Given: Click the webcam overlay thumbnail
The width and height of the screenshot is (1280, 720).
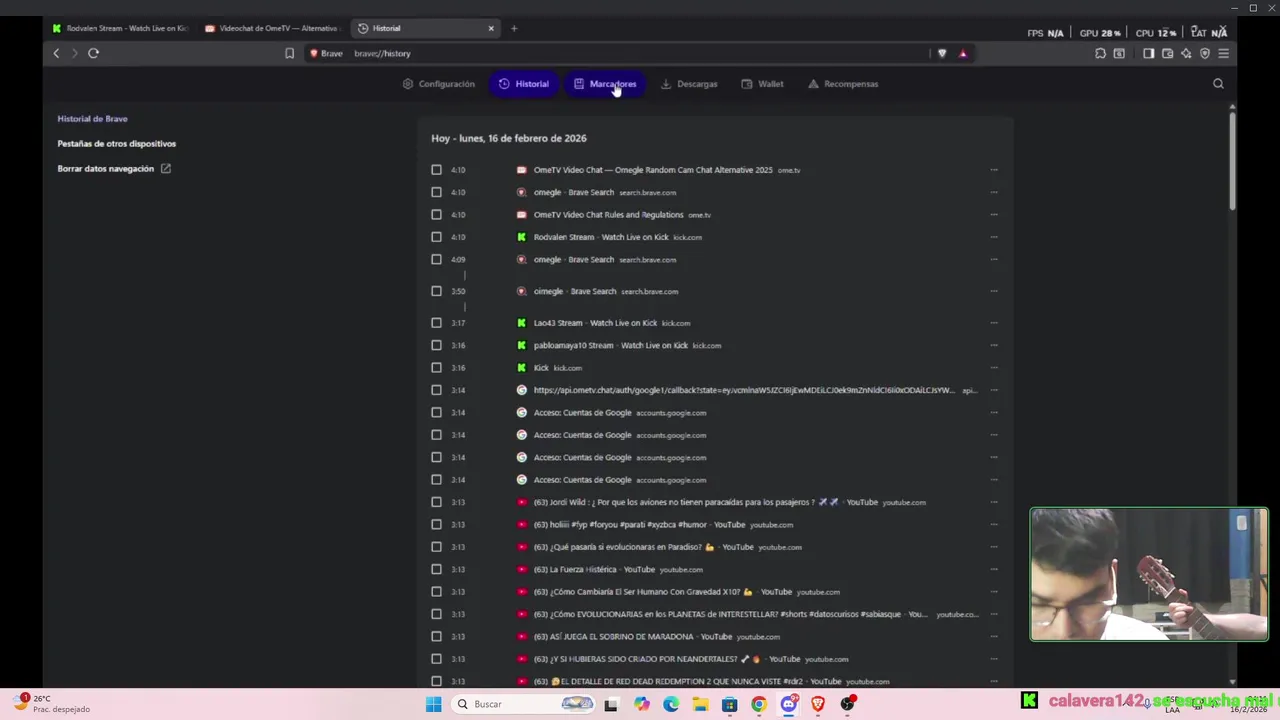Looking at the screenshot, I should click(1149, 574).
